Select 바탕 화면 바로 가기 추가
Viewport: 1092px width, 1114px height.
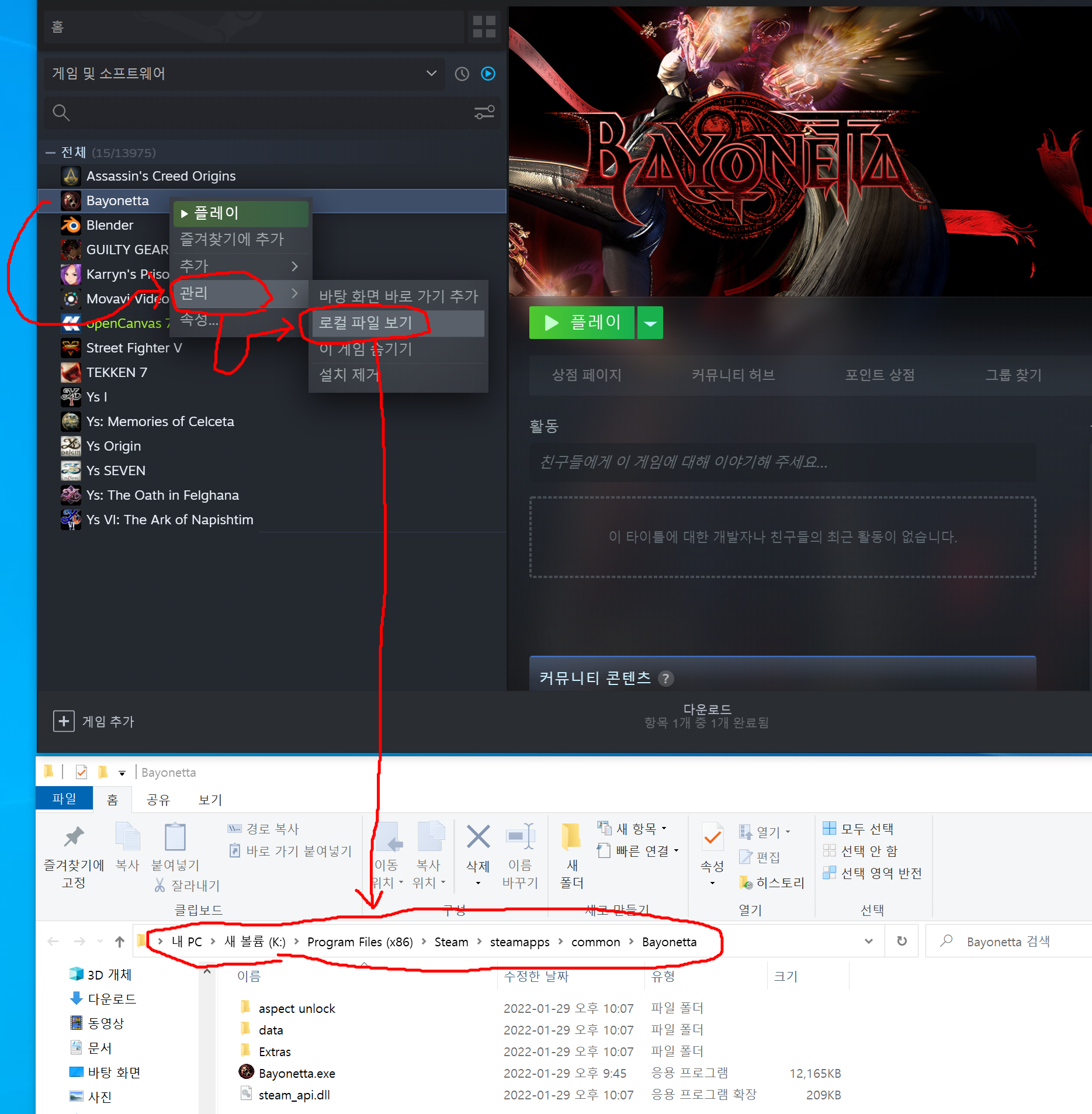coord(398,296)
